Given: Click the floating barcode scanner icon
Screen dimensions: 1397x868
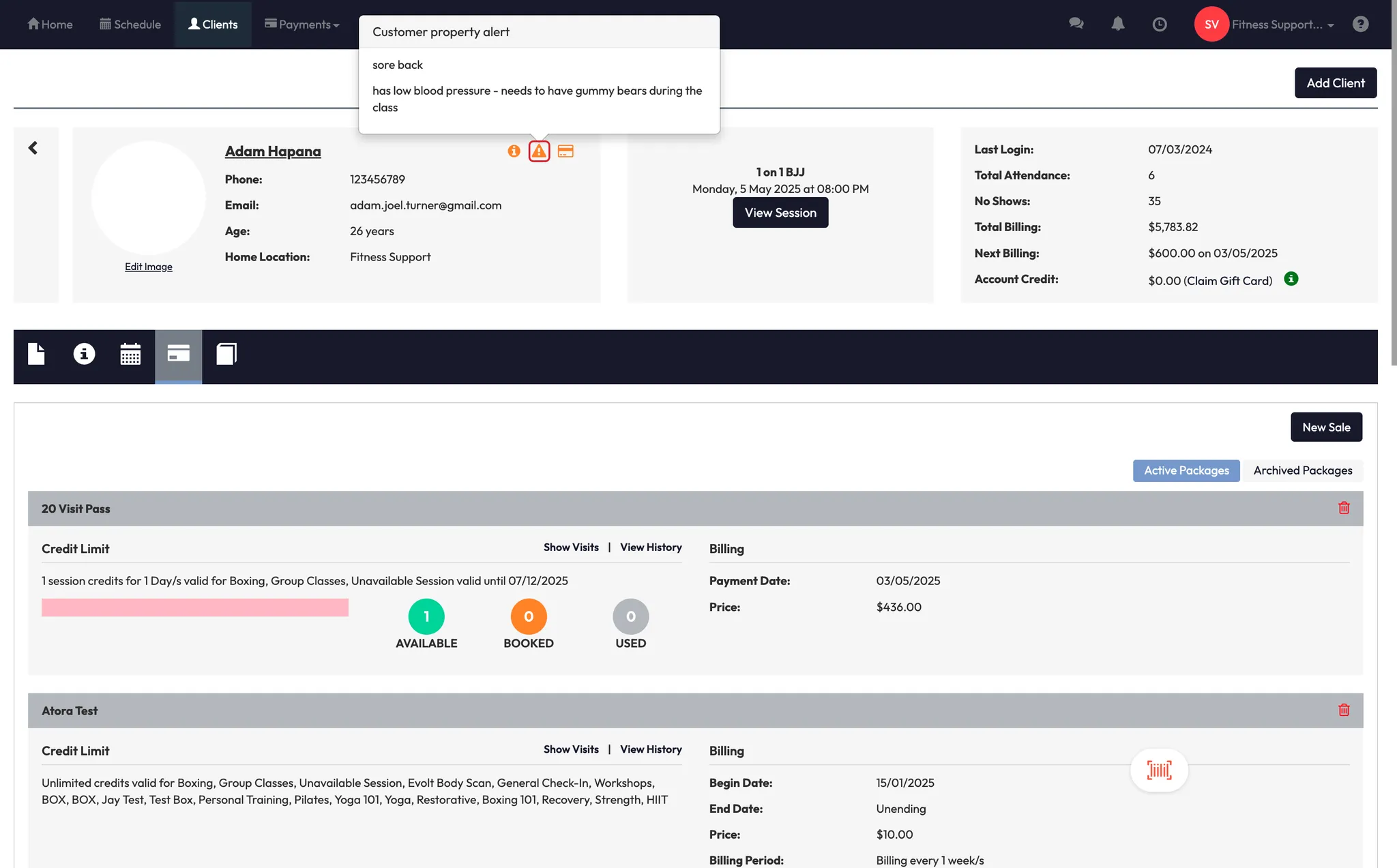Looking at the screenshot, I should [1159, 770].
